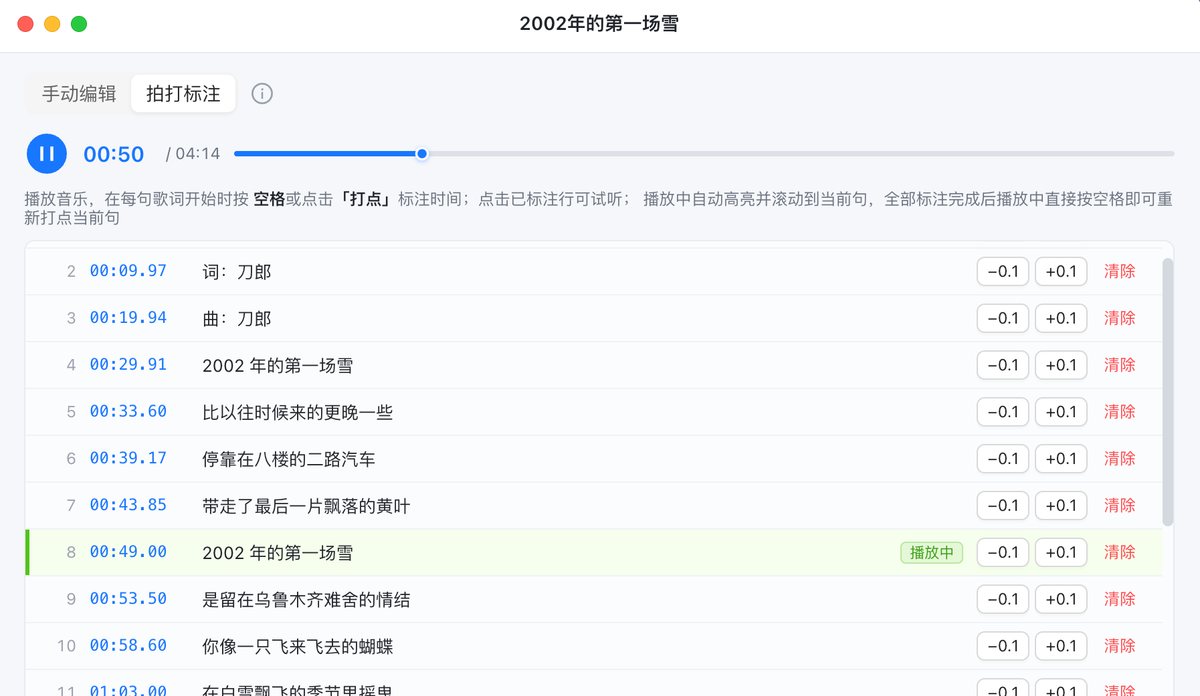The height and width of the screenshot is (696, 1200).
Task: Switch to the 手动编辑 tab
Action: [79, 94]
